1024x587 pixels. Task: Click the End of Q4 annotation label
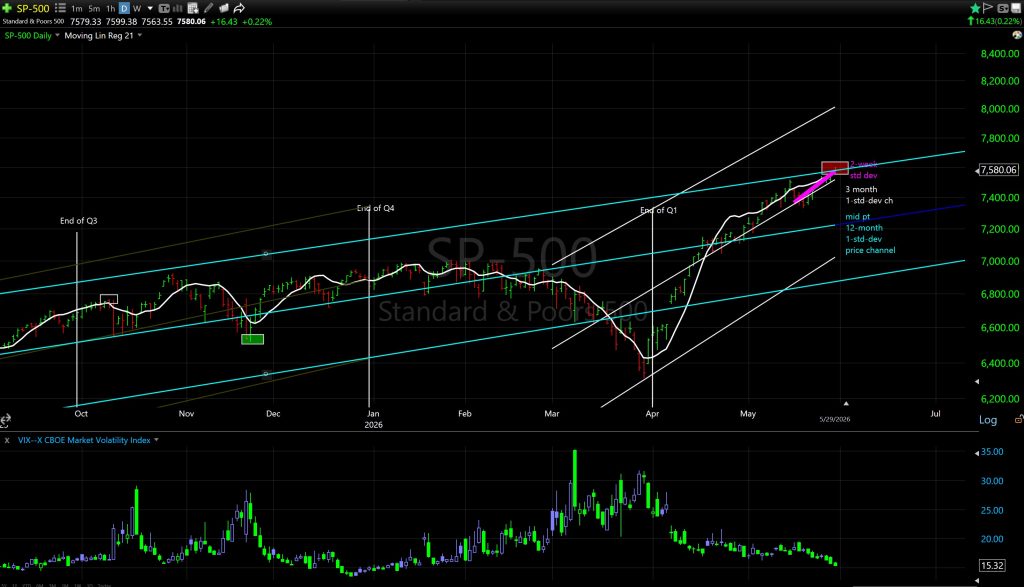coord(376,208)
